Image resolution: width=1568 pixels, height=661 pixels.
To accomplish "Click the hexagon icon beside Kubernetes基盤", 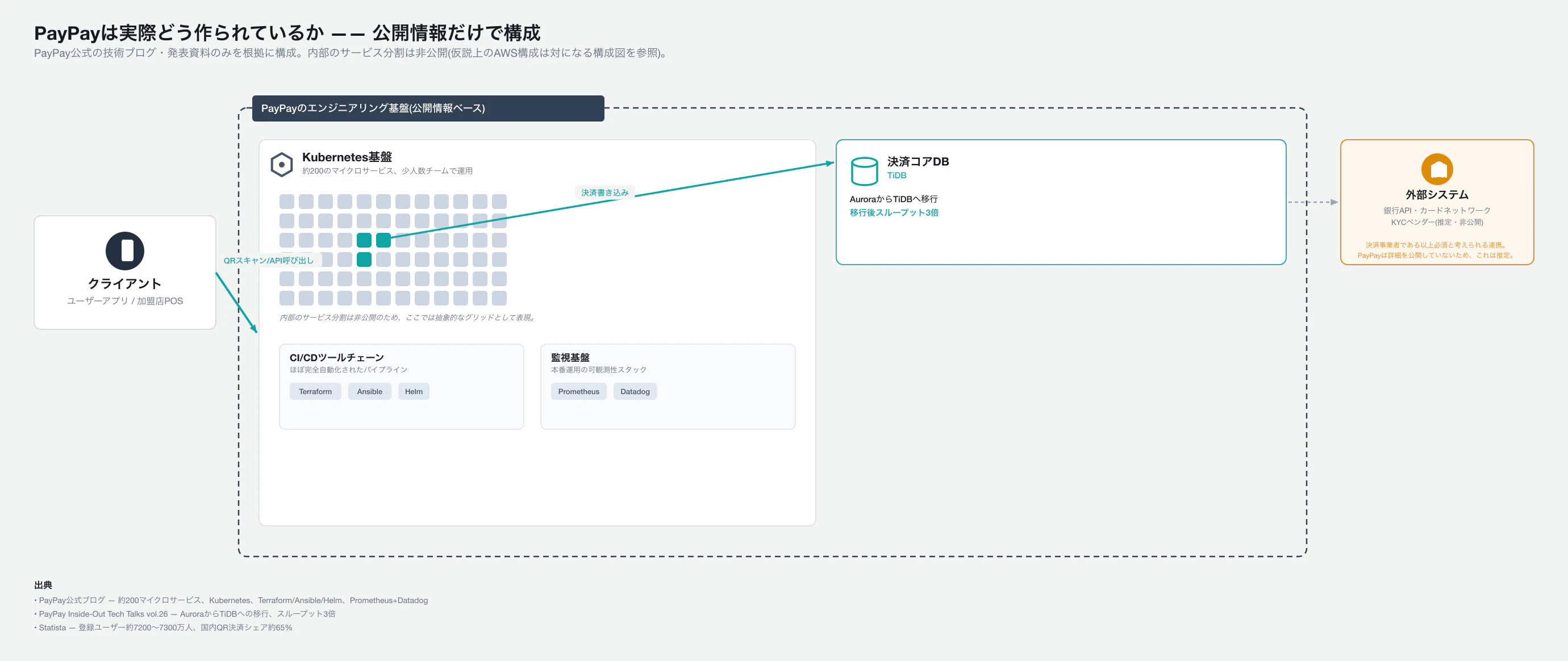I will tap(281, 164).
